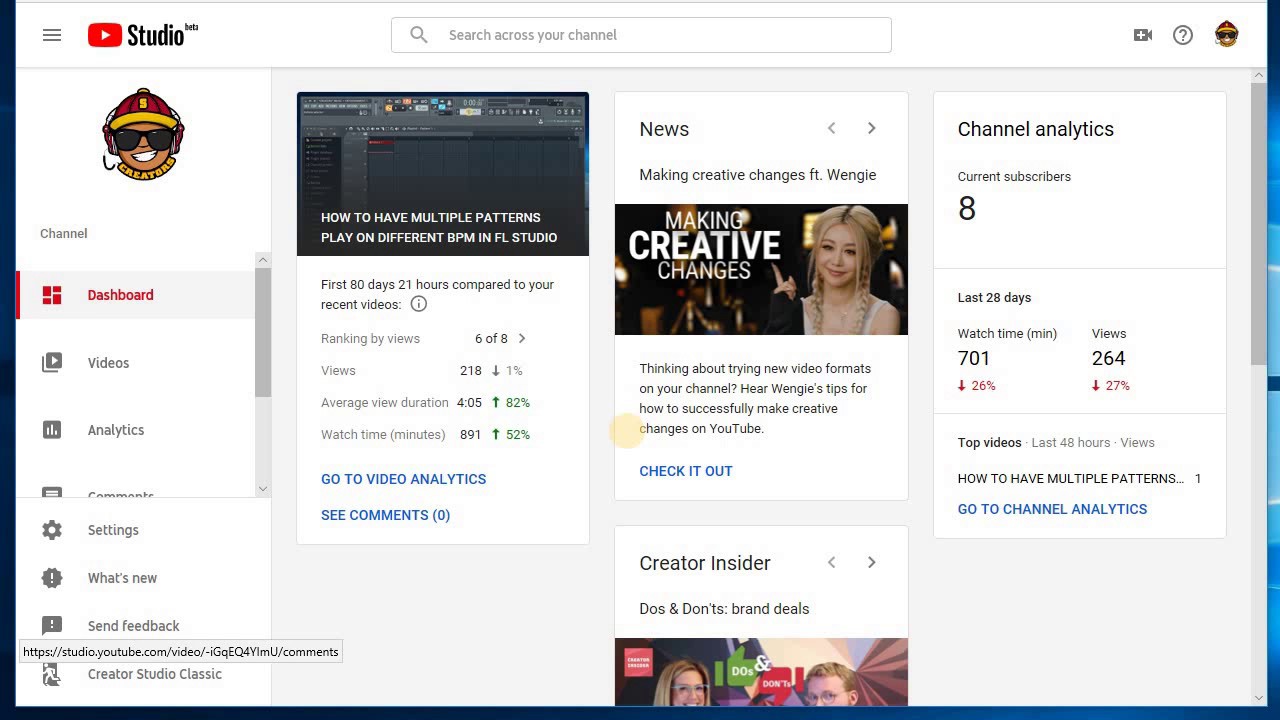This screenshot has height=720, width=1280.
Task: Click the 'Making creative changes ft. Wengie' headline
Action: (758, 175)
